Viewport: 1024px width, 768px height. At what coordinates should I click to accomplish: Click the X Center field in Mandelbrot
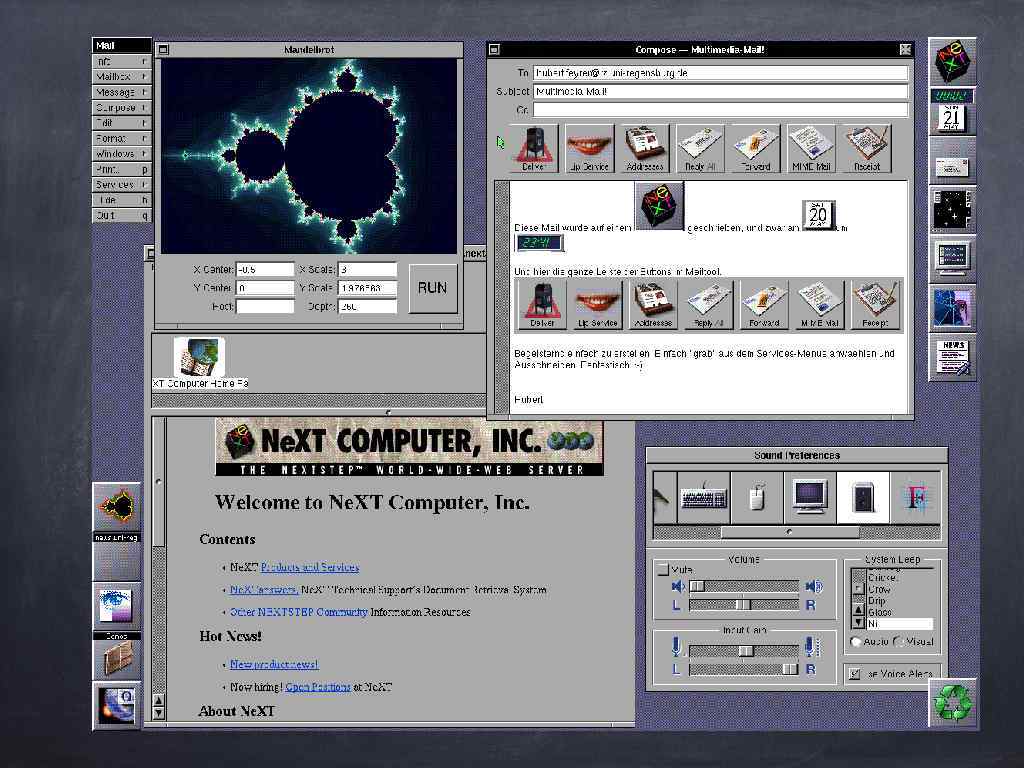click(x=265, y=270)
